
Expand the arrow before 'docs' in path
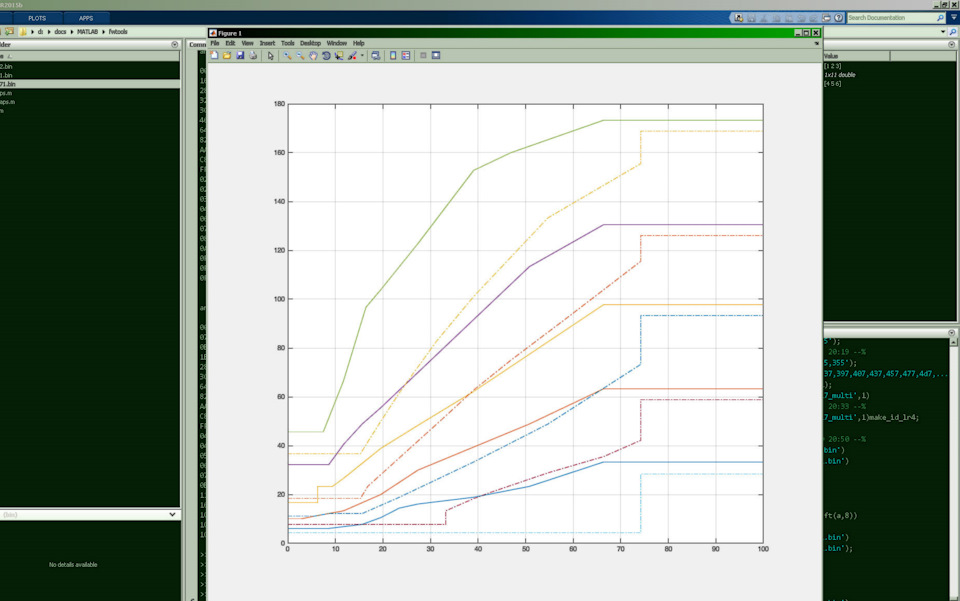(x=49, y=32)
